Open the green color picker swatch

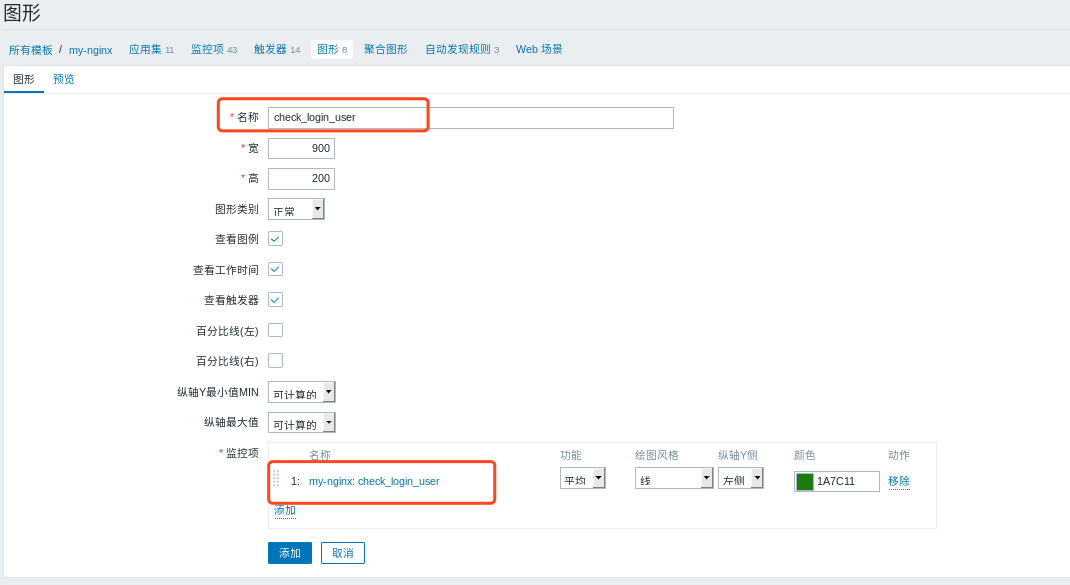[803, 481]
